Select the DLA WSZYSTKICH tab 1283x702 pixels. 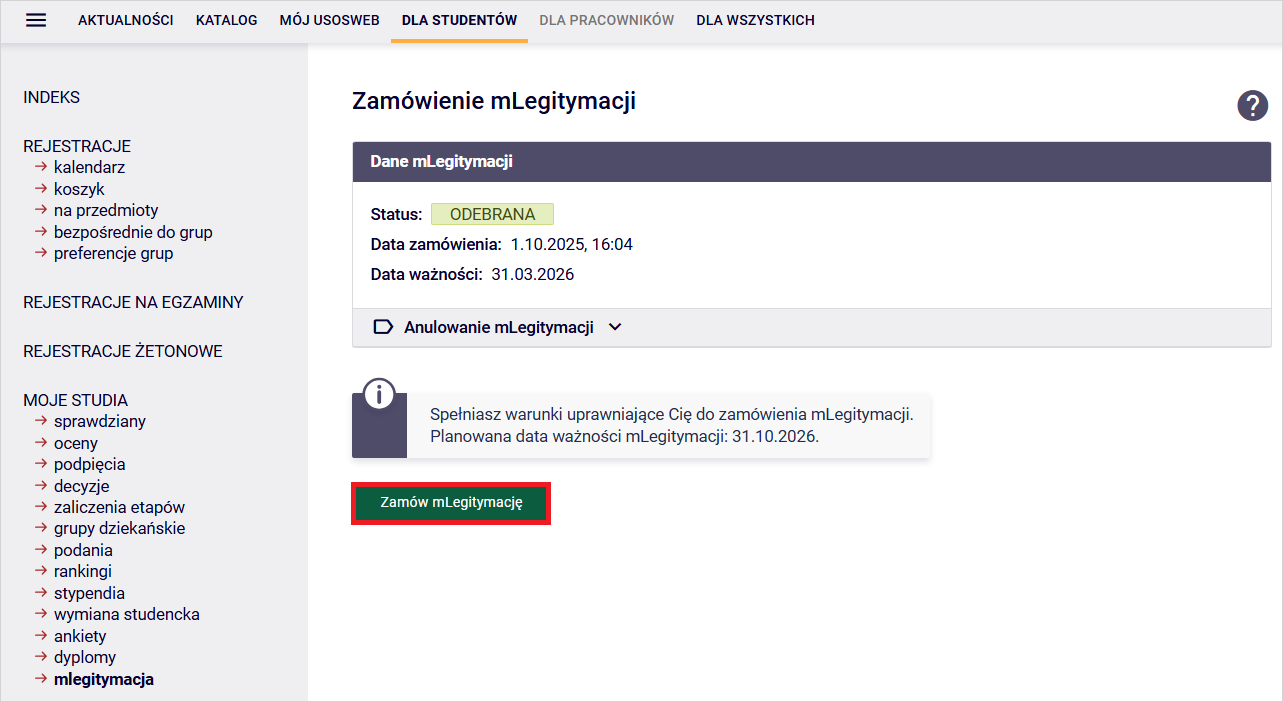point(755,20)
